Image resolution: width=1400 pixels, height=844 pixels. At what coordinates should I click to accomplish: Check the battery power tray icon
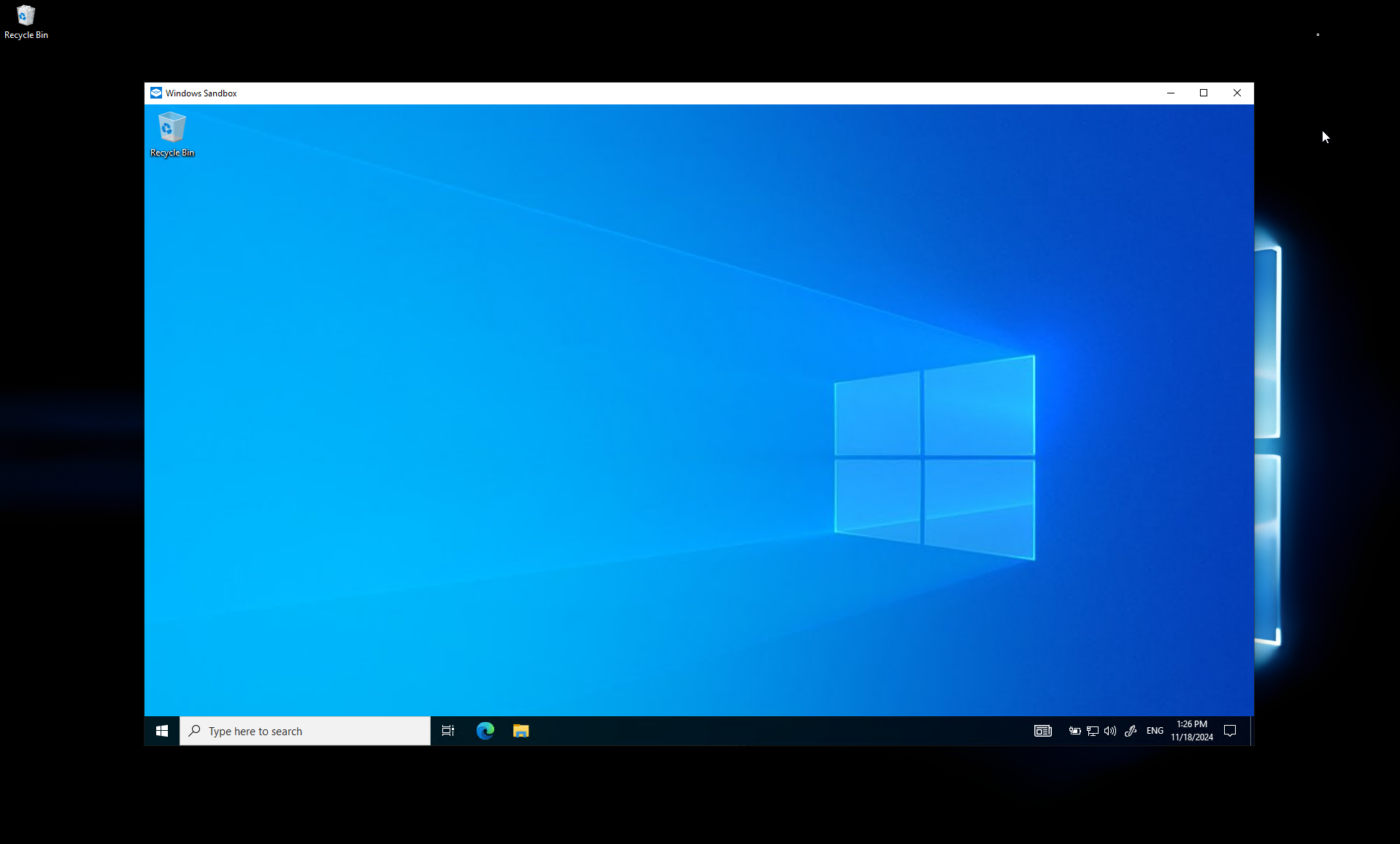(x=1075, y=731)
